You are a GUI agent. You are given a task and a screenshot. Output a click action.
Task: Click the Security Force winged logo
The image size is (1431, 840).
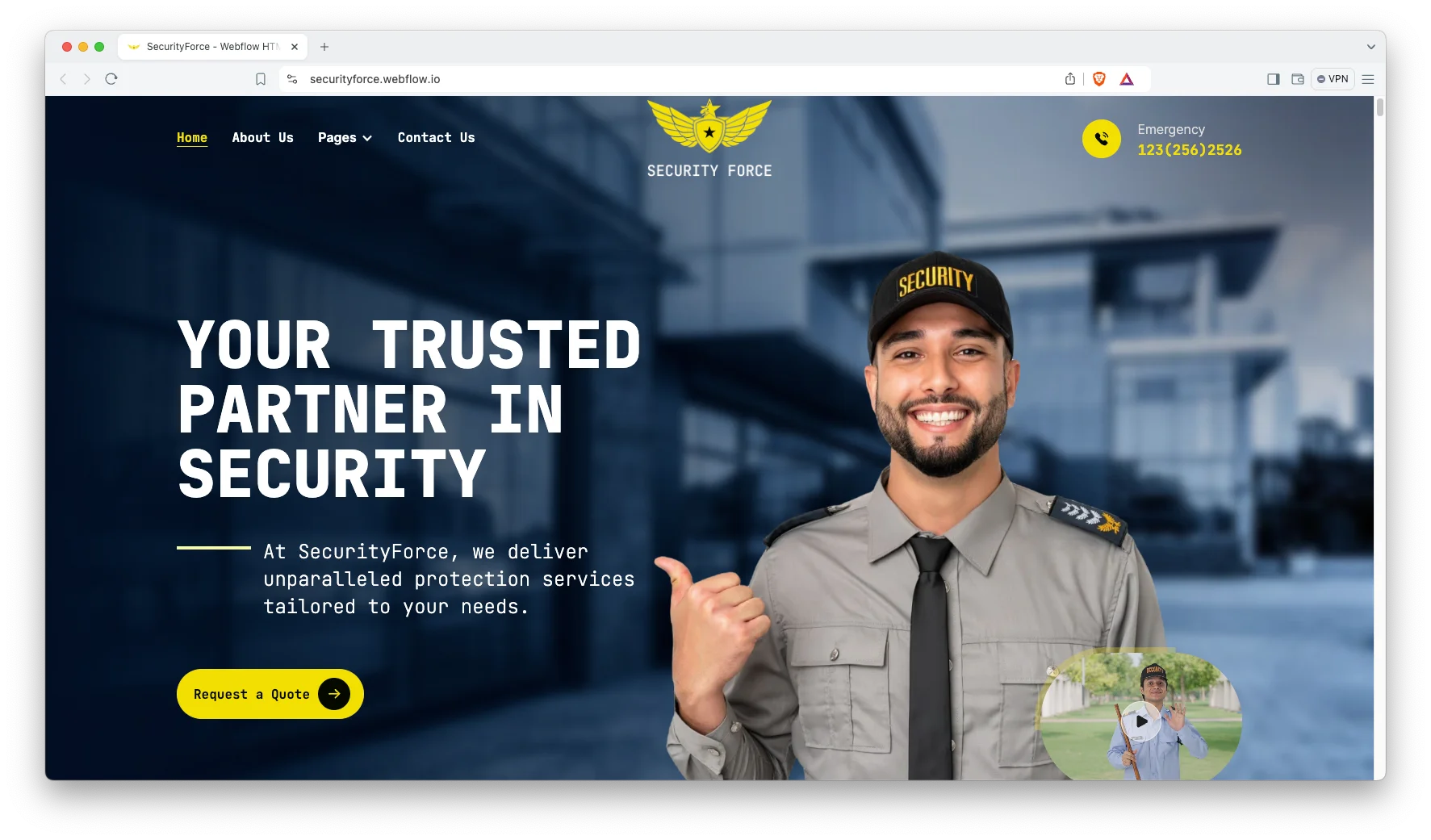click(709, 139)
